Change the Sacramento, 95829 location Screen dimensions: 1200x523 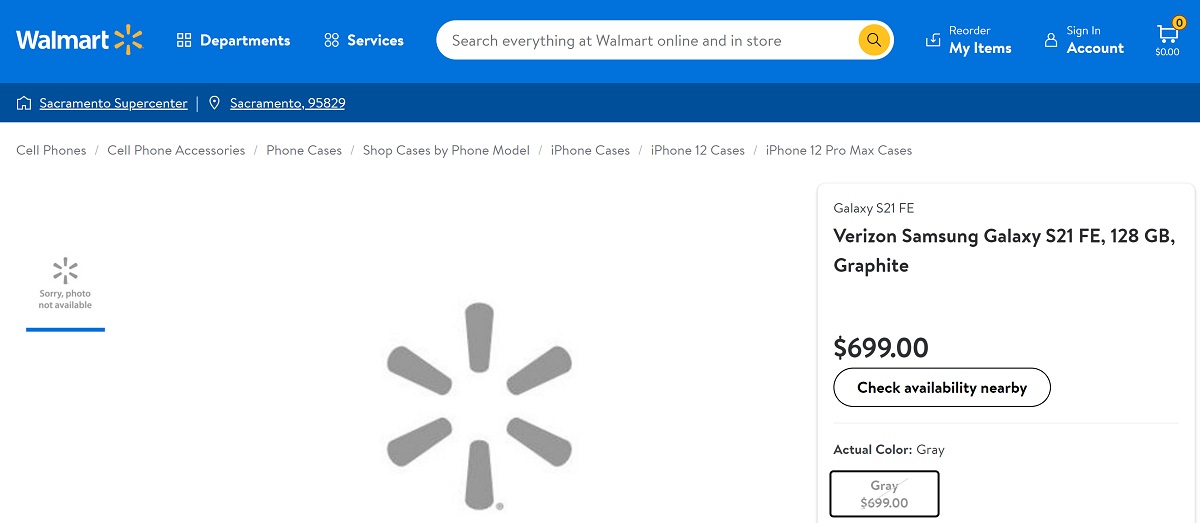click(x=287, y=103)
